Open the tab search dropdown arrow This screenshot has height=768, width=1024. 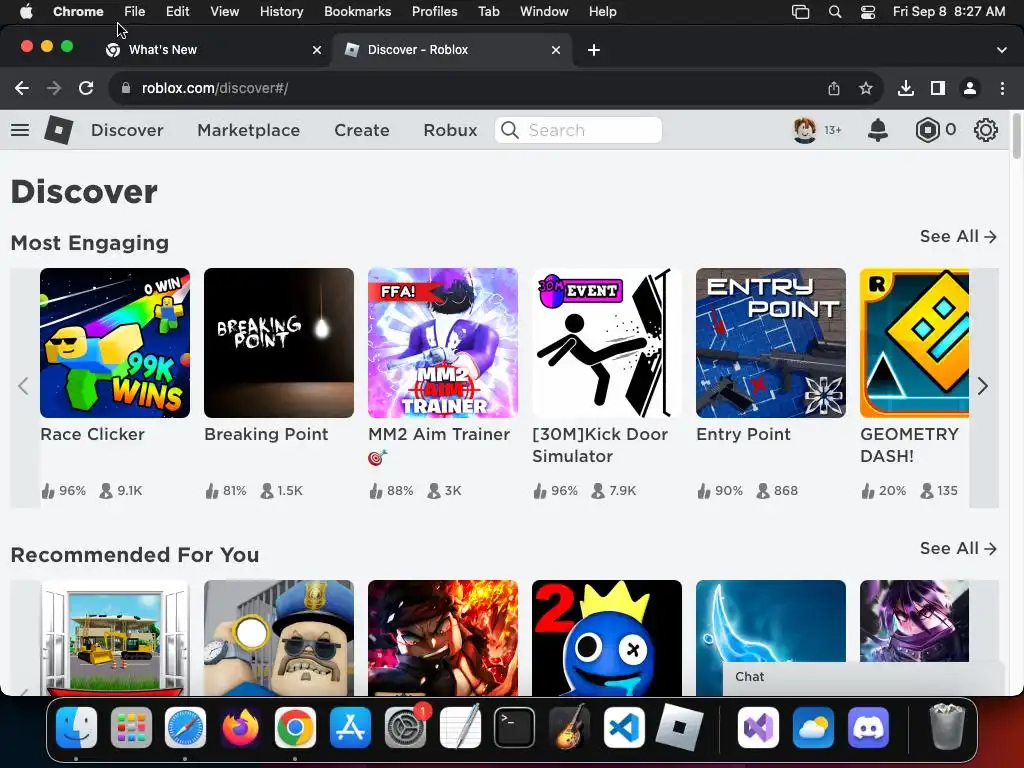click(x=1001, y=50)
